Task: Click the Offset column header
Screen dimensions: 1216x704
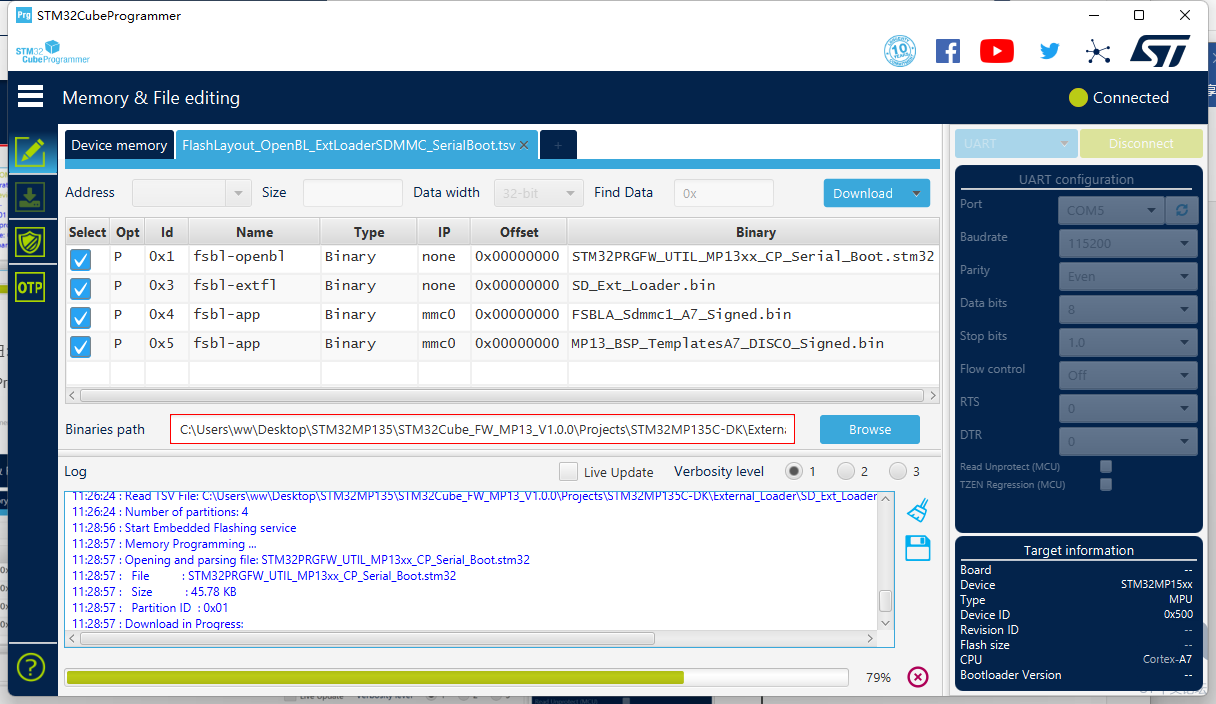Action: click(x=519, y=232)
